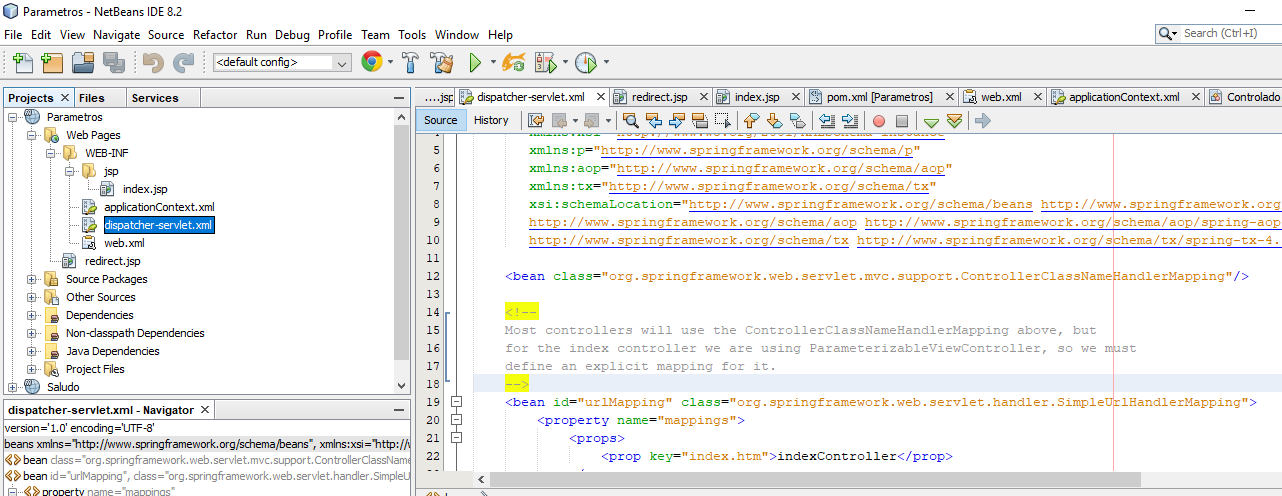Screen dimensions: 1282x496
Task: Click the Build Project hammer icon
Action: click(410, 62)
